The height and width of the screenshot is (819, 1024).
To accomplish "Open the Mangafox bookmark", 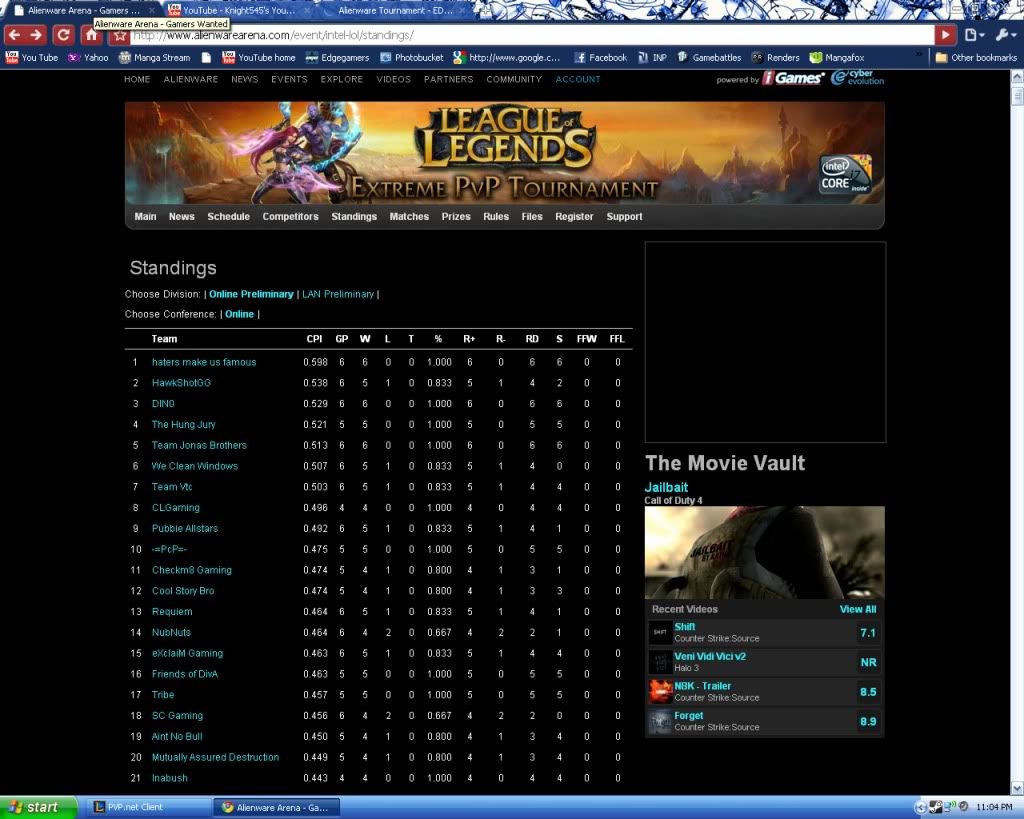I will (x=837, y=57).
